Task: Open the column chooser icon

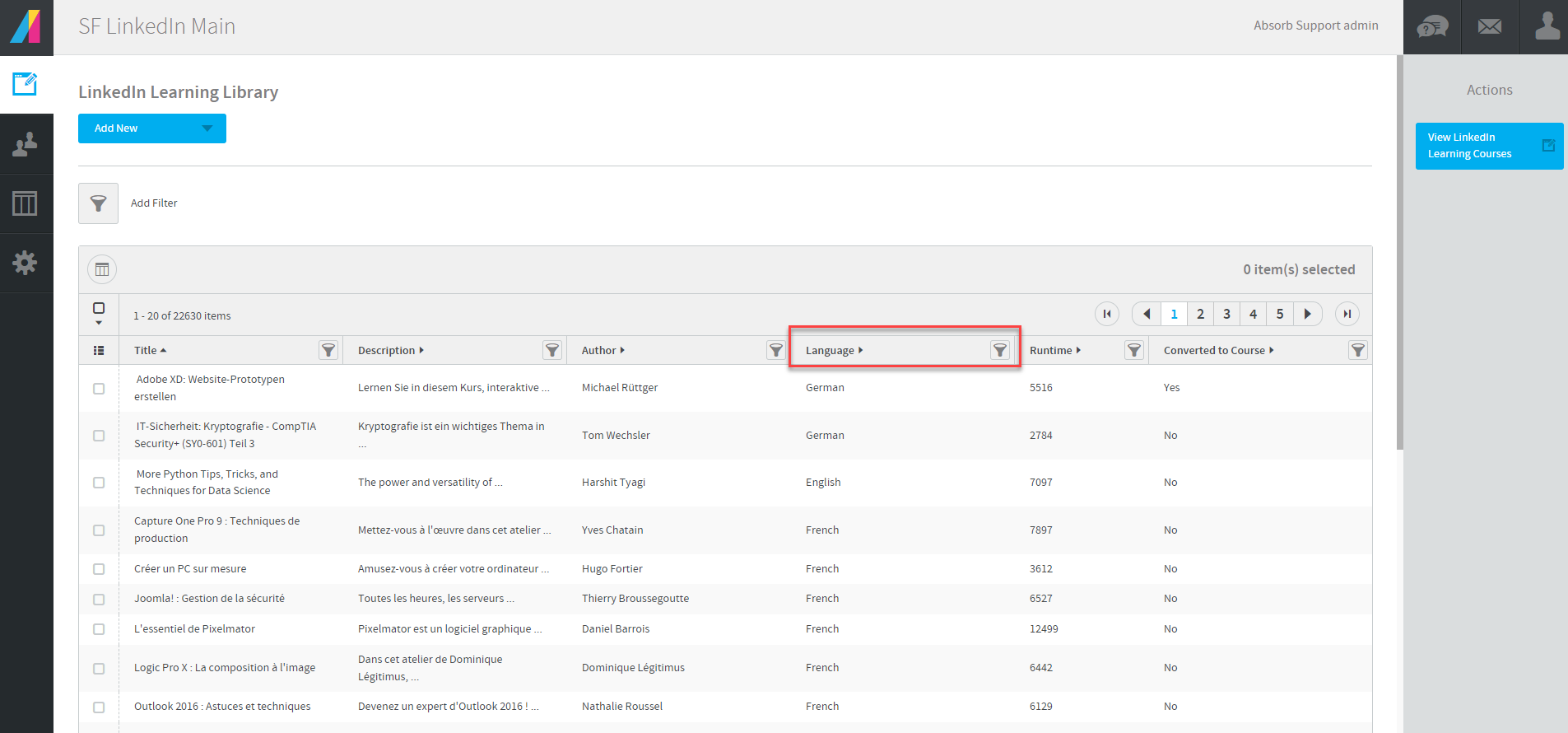Action: pos(102,269)
